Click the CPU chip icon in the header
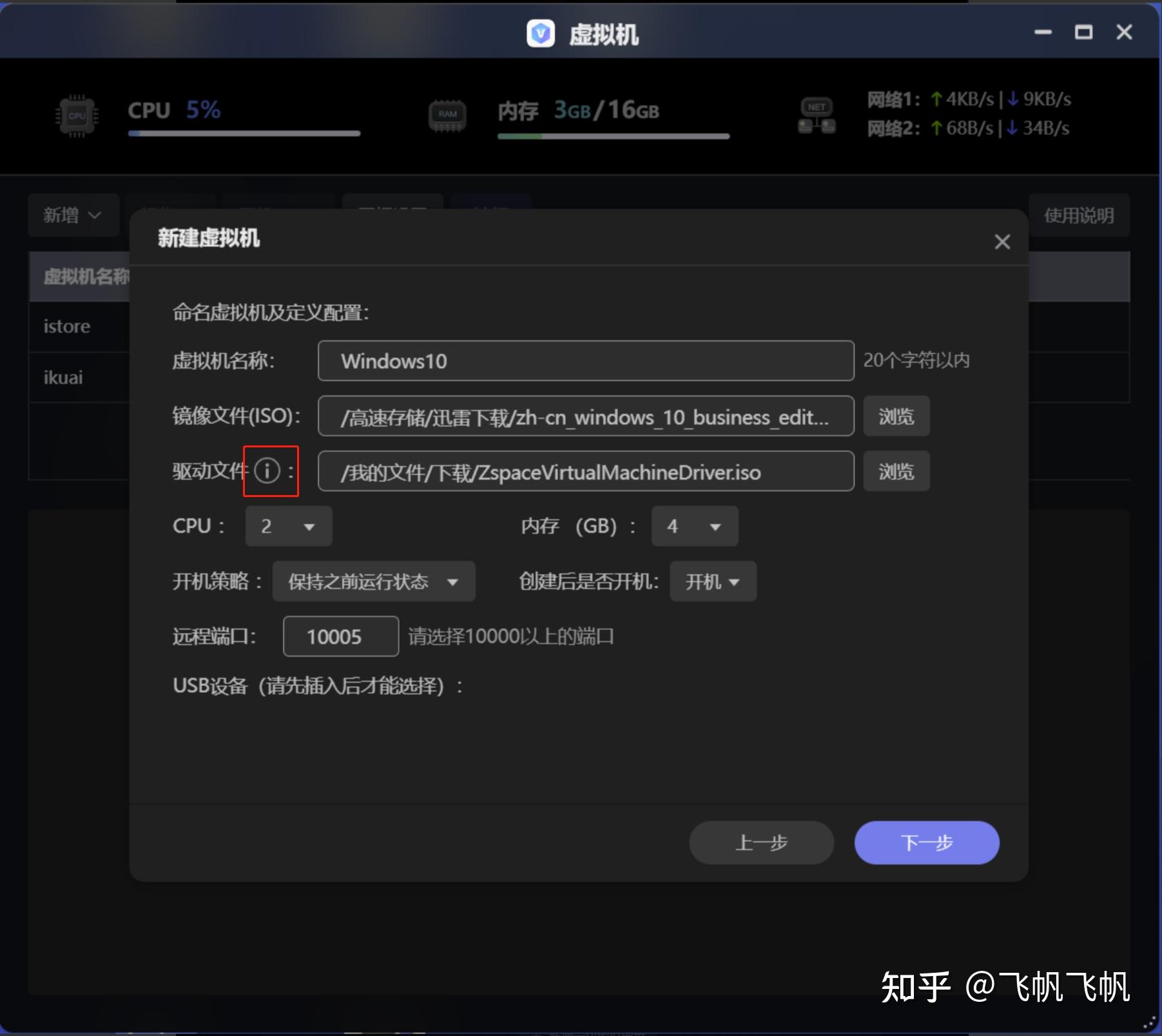 (x=75, y=115)
